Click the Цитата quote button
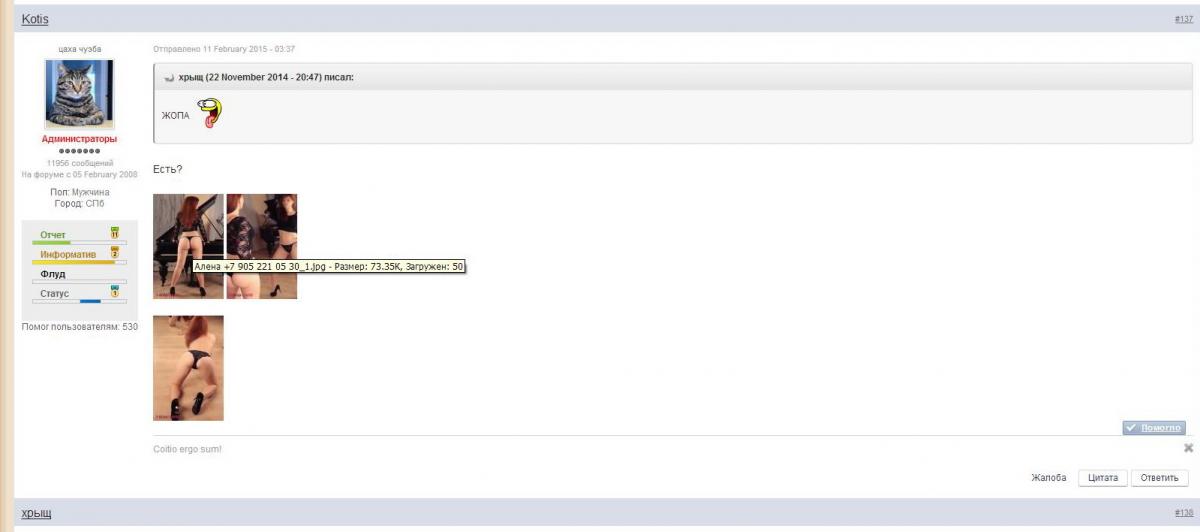Image resolution: width=1200 pixels, height=532 pixels. pyautogui.click(x=1103, y=478)
